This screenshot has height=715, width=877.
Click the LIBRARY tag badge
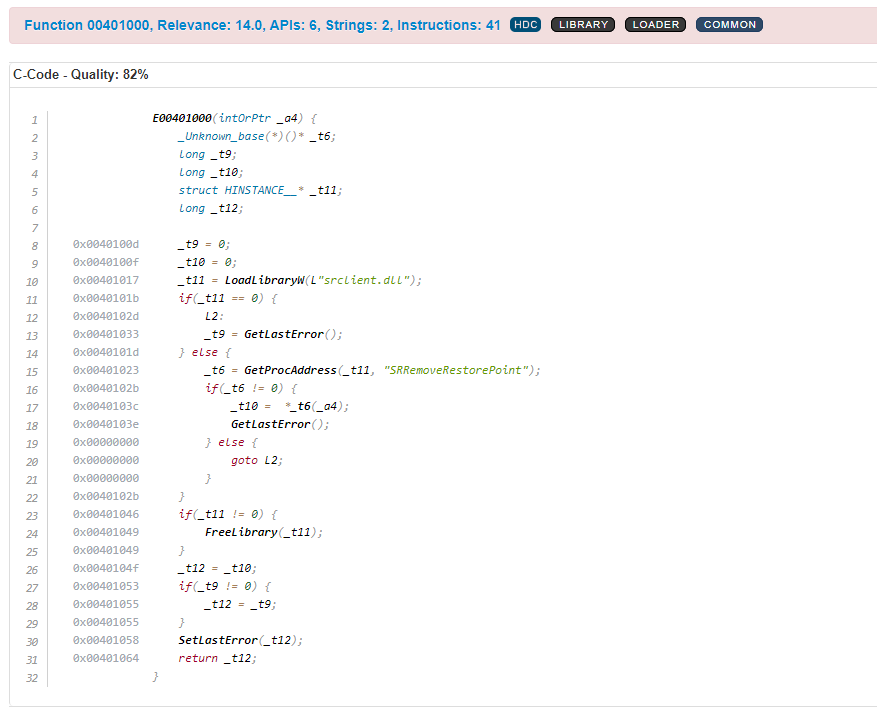pos(583,25)
